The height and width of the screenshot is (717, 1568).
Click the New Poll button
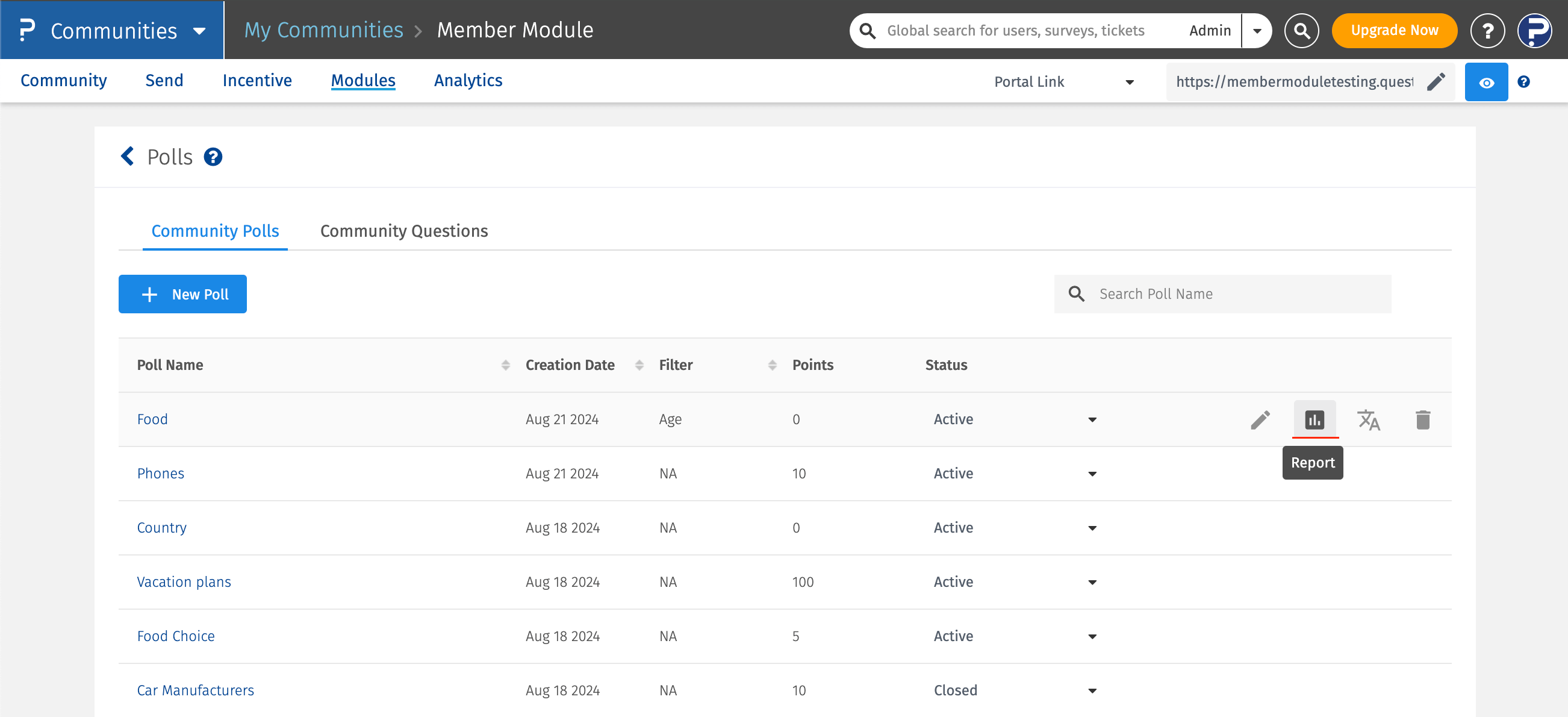(182, 294)
